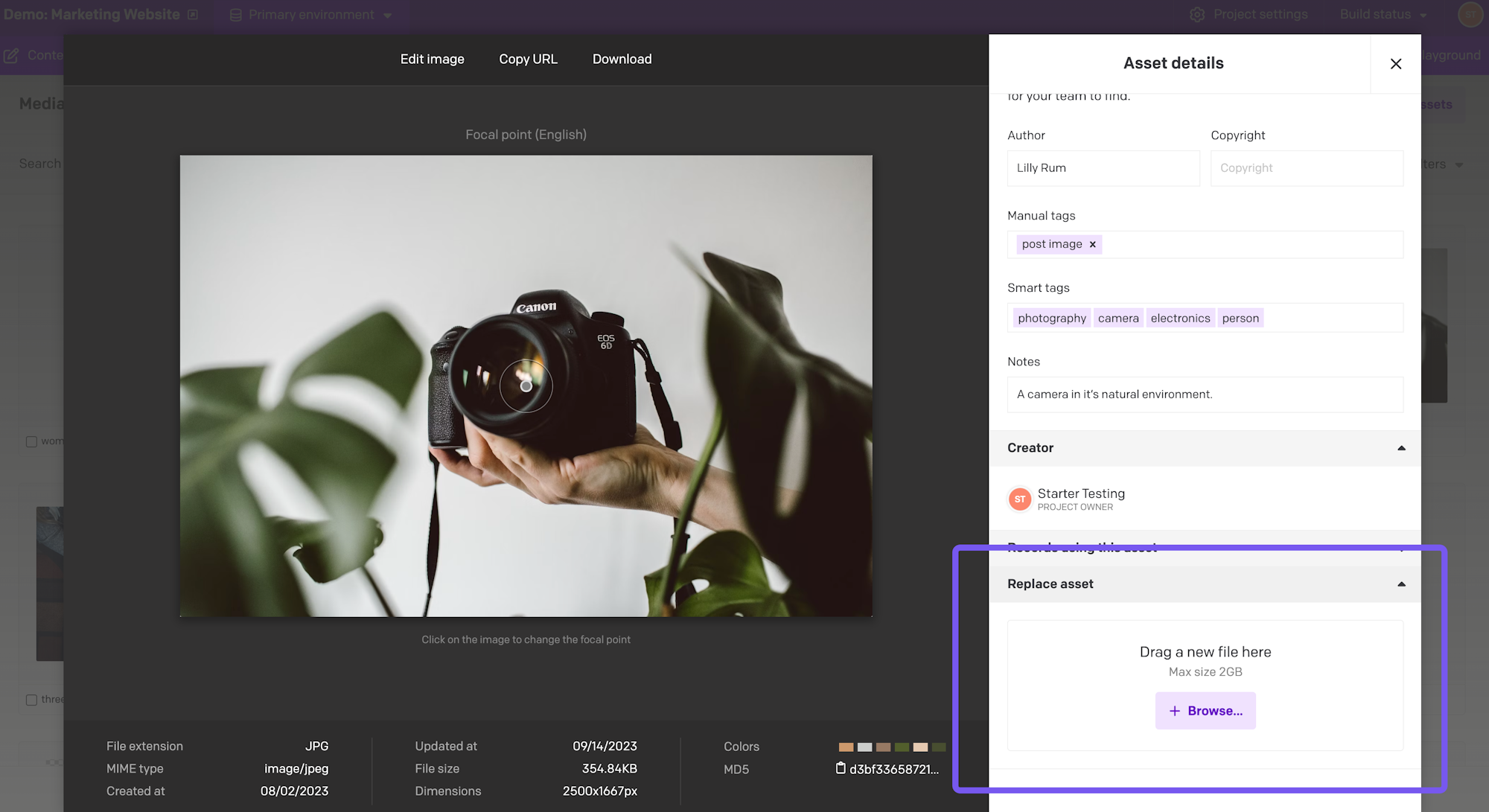Image resolution: width=1489 pixels, height=812 pixels.
Task: Click the Primary environment database icon
Action: click(x=235, y=15)
